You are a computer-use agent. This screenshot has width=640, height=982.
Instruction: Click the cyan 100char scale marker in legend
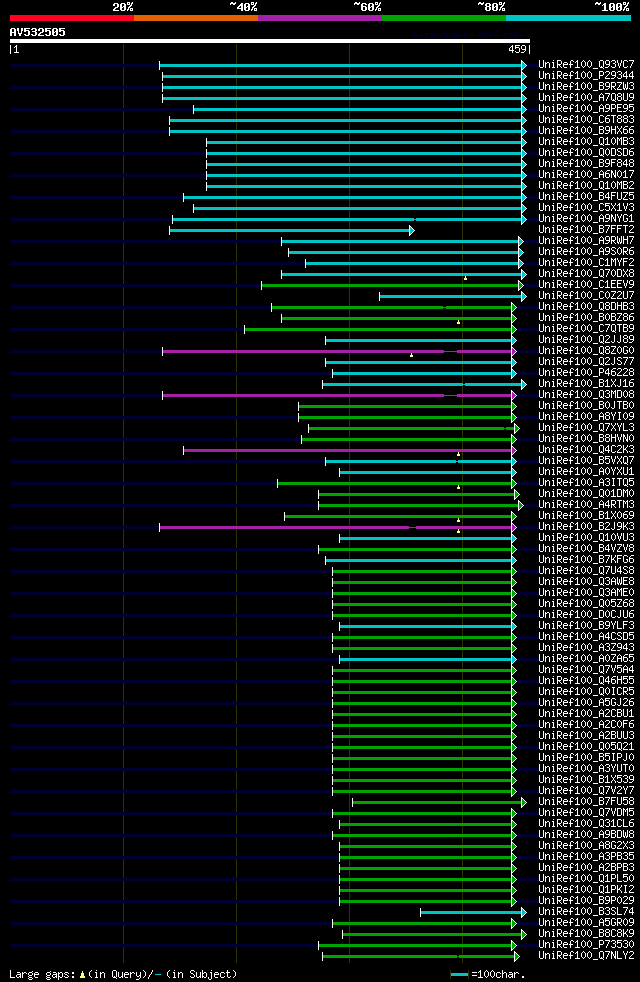click(x=460, y=974)
